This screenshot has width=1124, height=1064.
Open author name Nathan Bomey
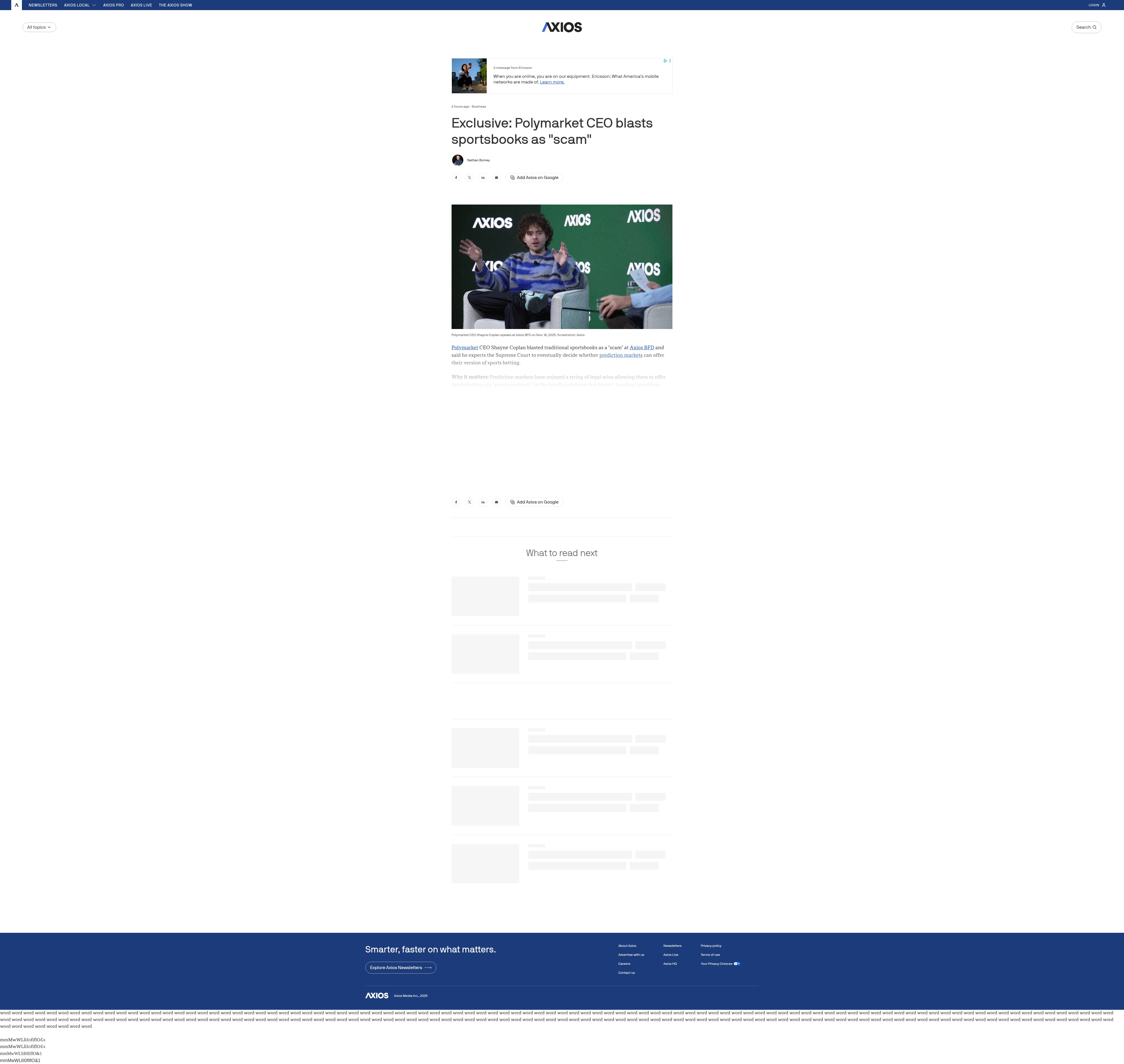[x=478, y=160]
